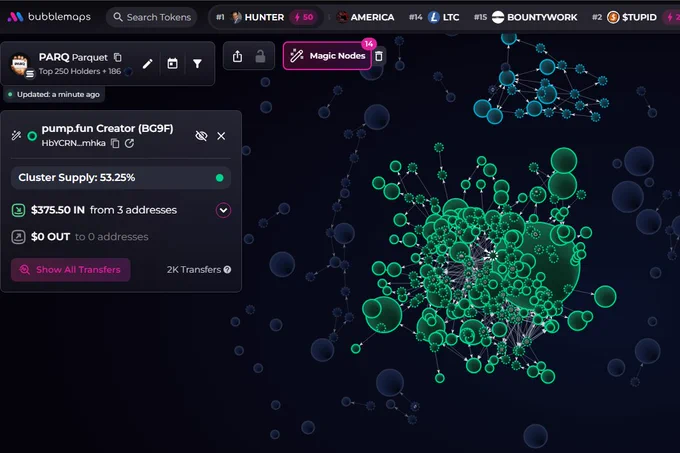The width and height of the screenshot is (680, 453).
Task: Click green circle beside pump.fun Creator title
Action: click(32, 136)
